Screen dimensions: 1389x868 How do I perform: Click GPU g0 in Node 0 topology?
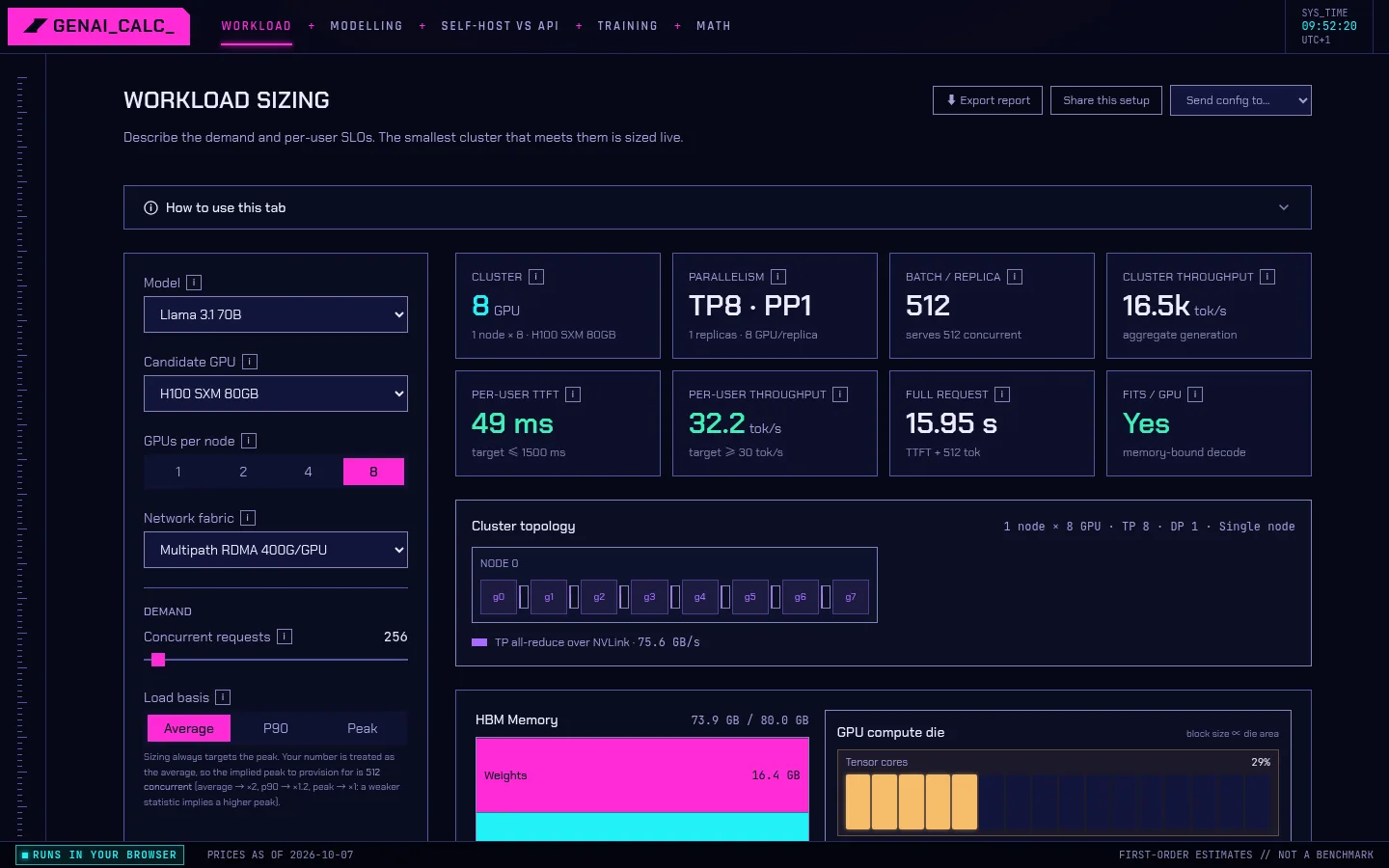[x=499, y=597]
